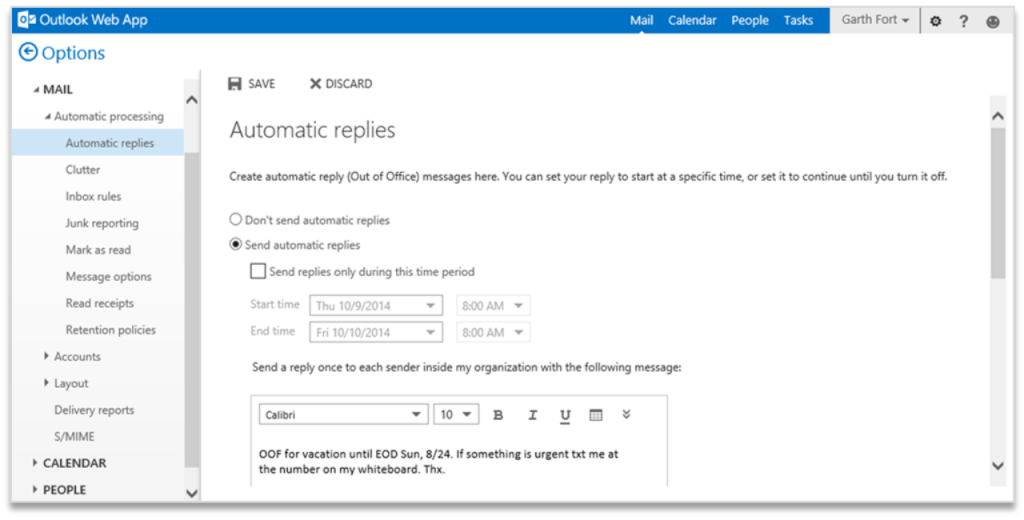Enable Send replies only during this time period

coord(258,270)
